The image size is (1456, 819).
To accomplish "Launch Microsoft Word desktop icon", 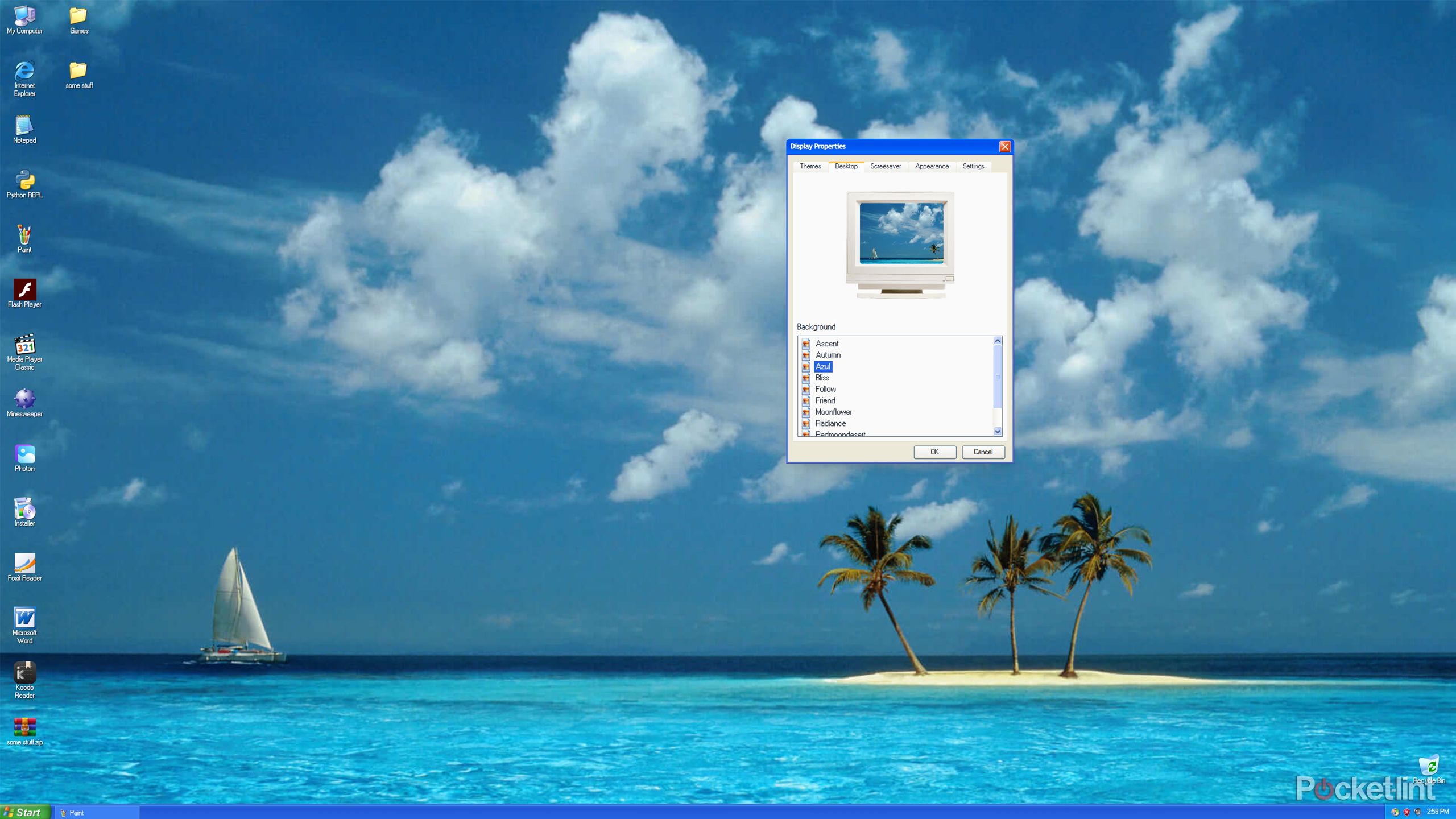I will tap(24, 626).
